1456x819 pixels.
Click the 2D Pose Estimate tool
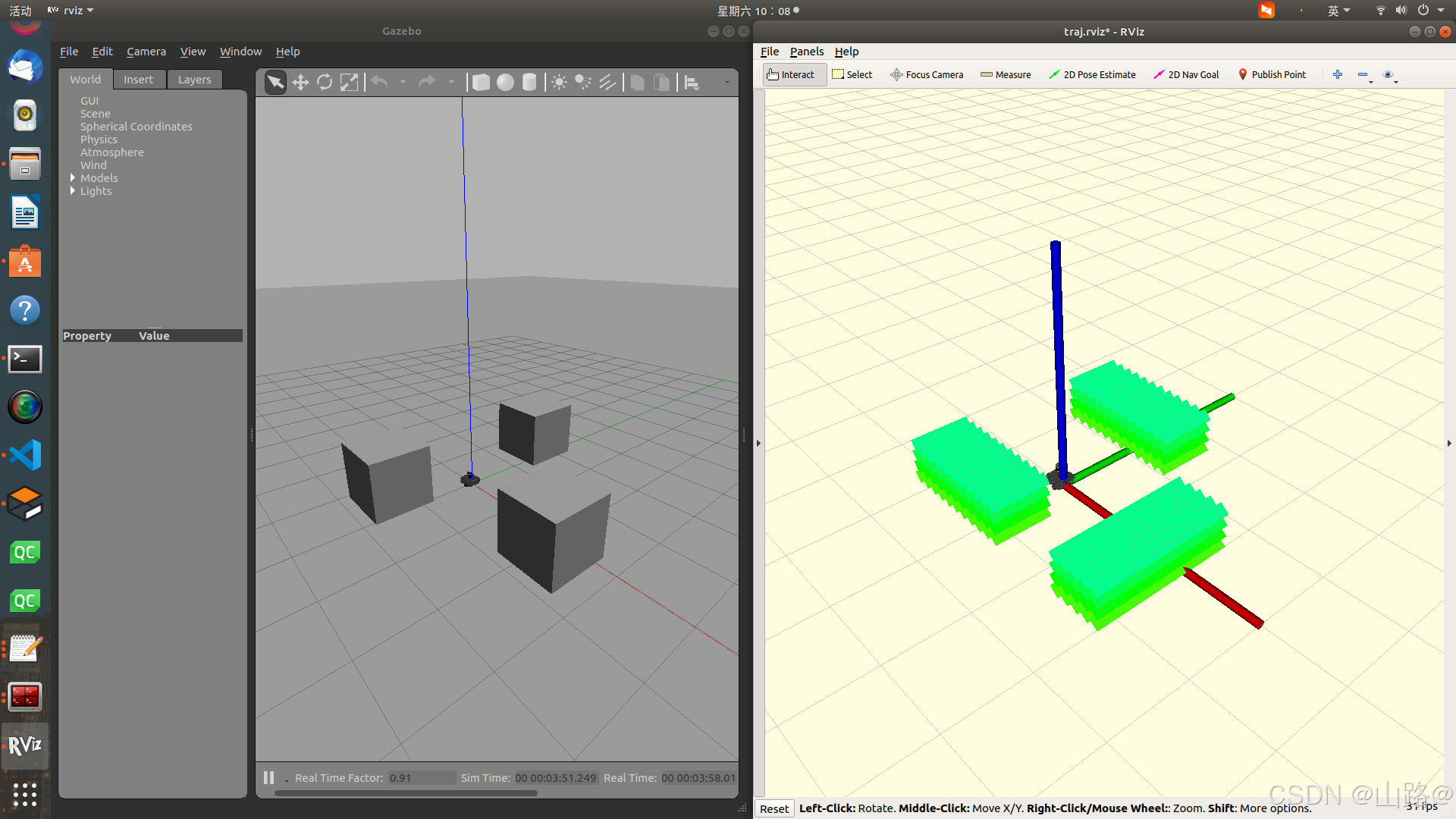coord(1092,74)
